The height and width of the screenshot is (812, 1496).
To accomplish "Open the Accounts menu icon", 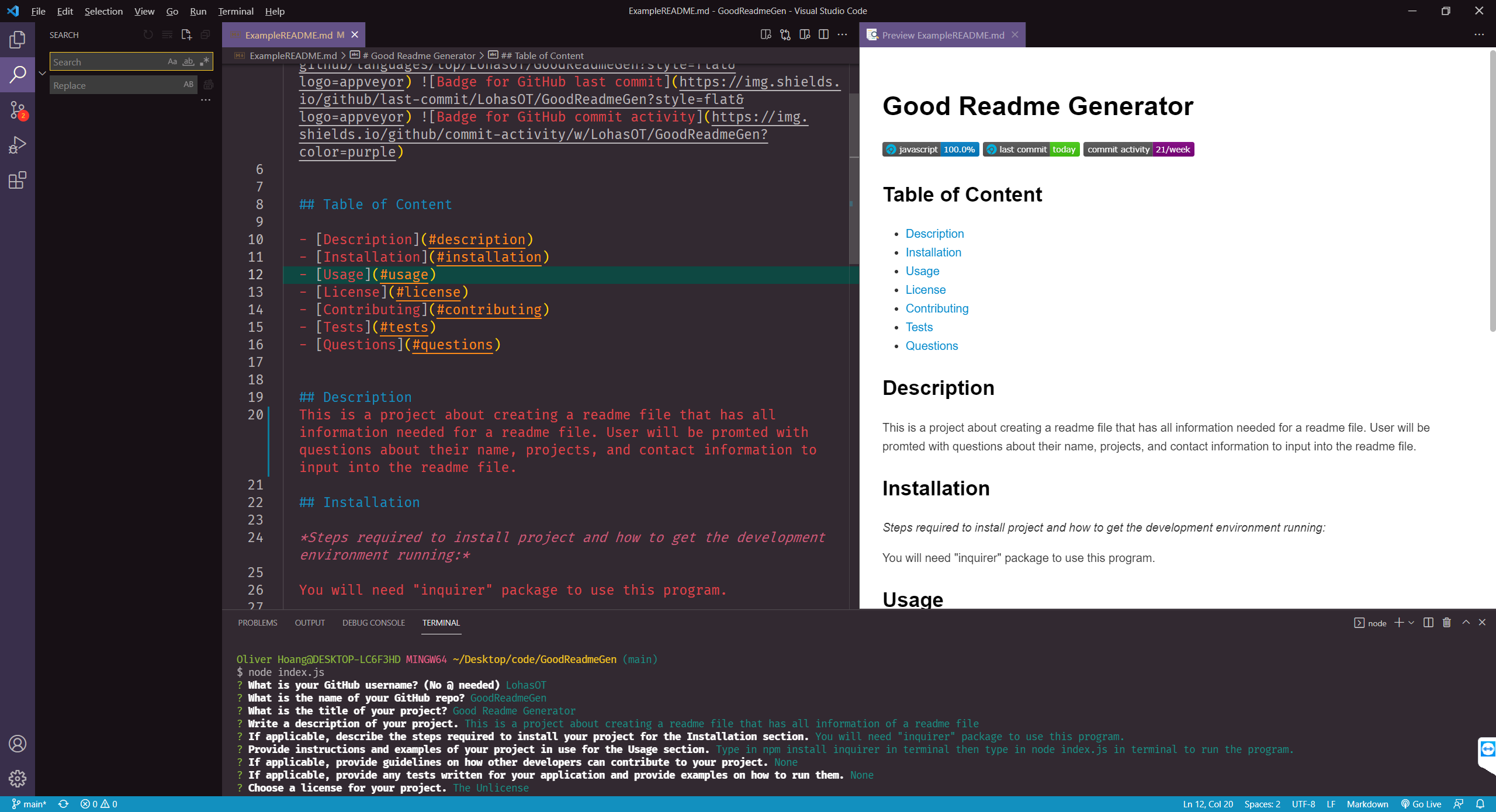I will tap(18, 744).
